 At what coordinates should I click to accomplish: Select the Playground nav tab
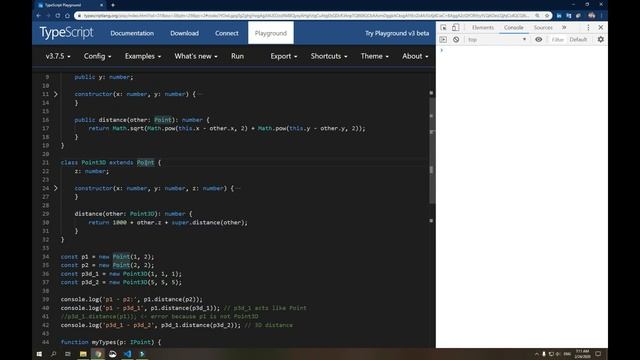click(x=271, y=33)
